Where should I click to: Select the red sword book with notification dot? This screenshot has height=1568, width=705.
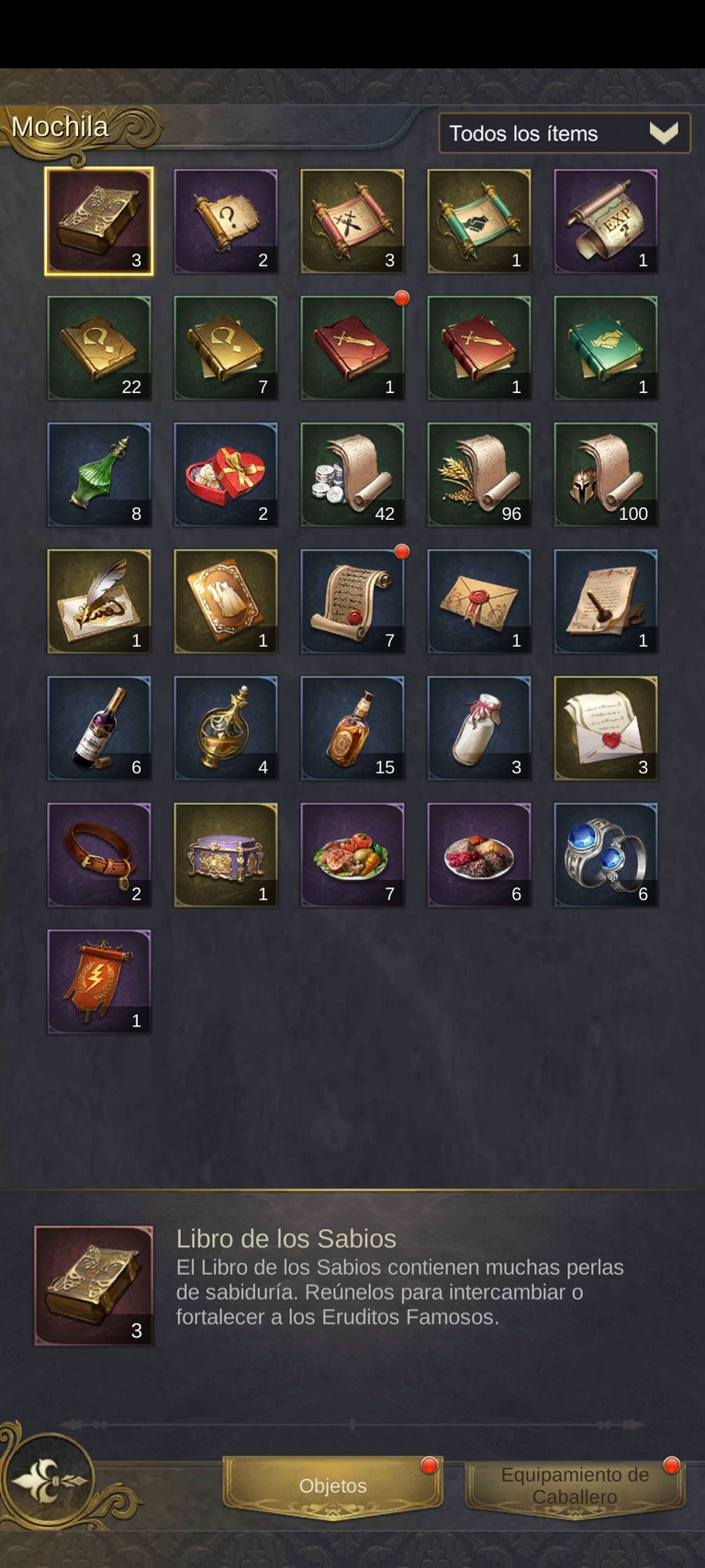tap(352, 348)
